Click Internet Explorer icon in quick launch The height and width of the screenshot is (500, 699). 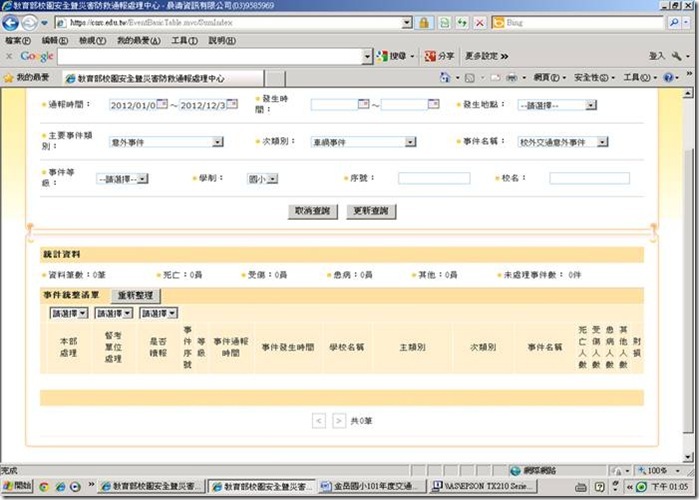click(60, 487)
